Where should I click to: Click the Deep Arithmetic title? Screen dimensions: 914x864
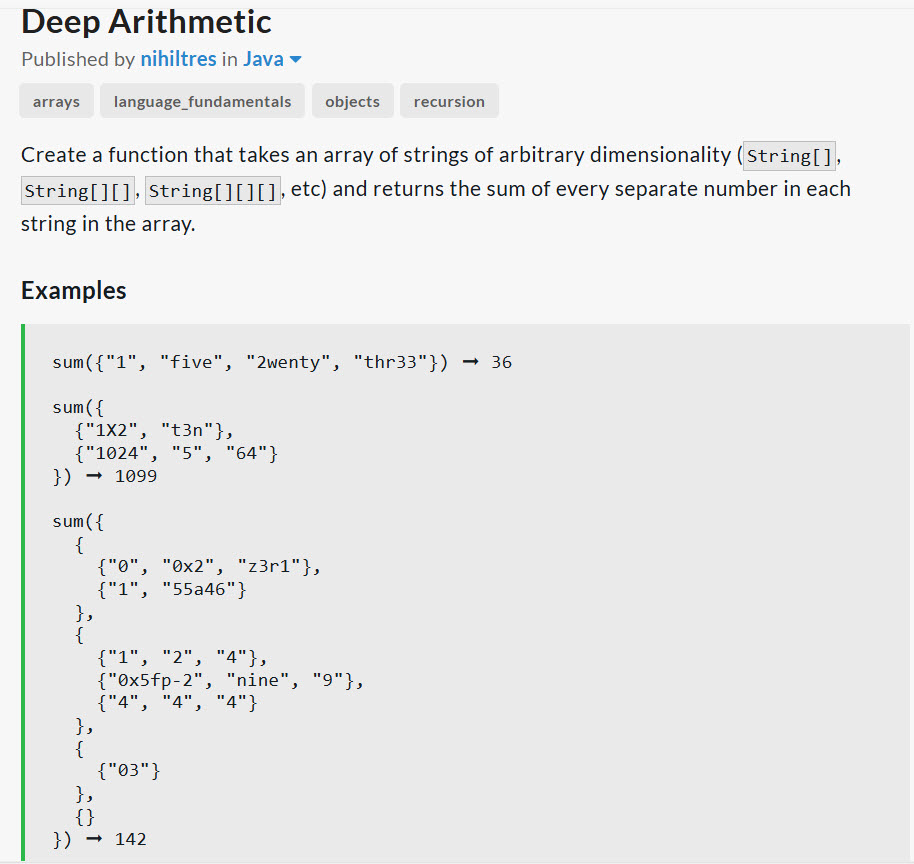pyautogui.click(x=146, y=22)
